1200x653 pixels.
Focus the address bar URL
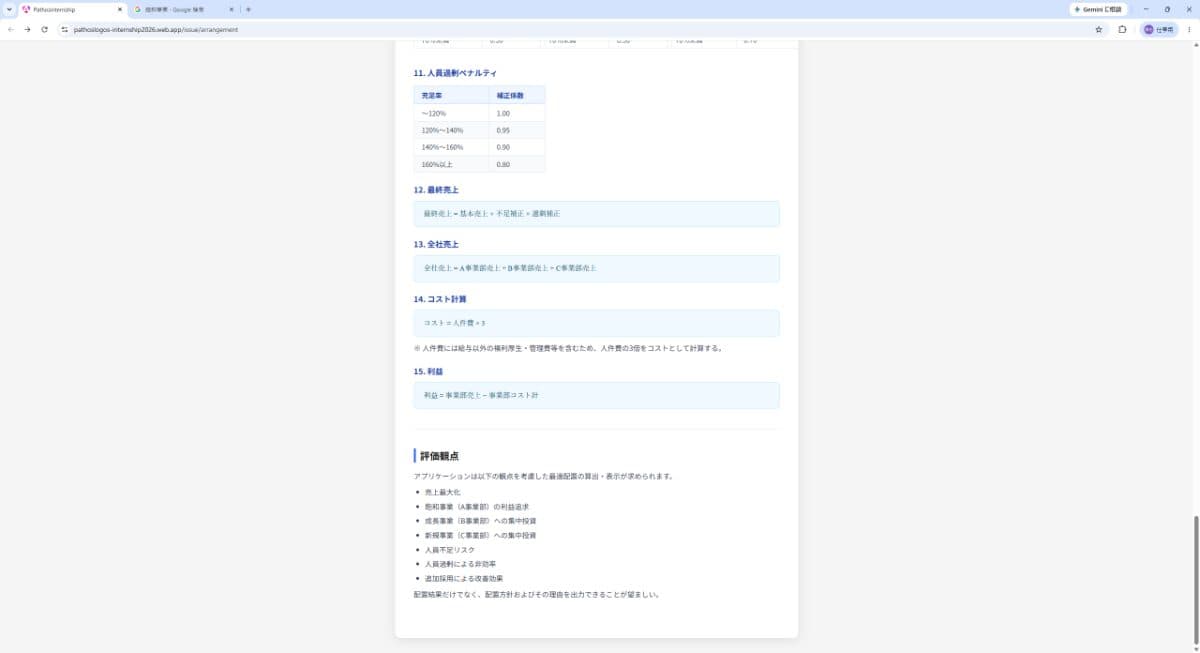click(x=156, y=29)
